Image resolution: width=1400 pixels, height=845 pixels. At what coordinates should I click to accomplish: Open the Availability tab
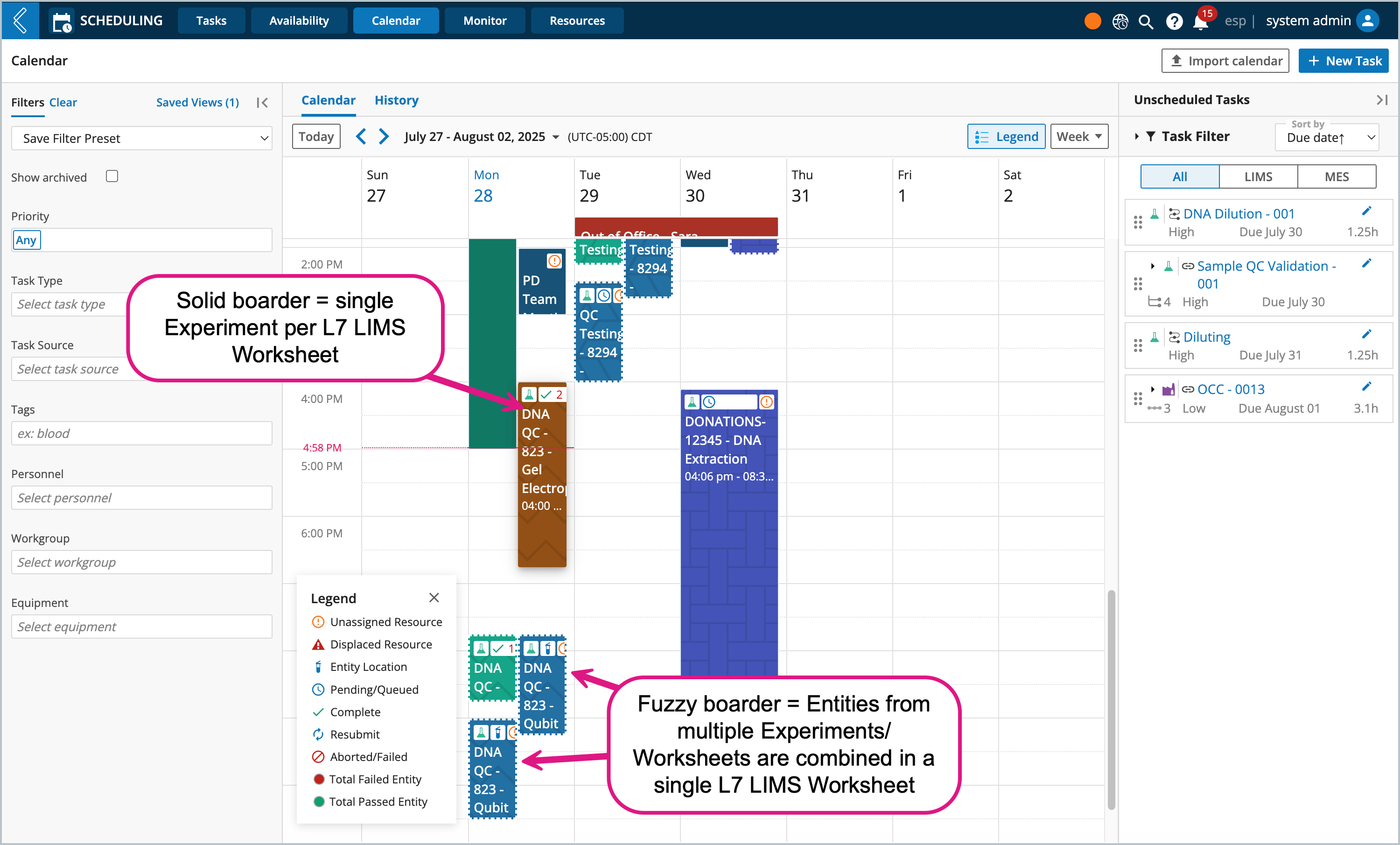(299, 21)
